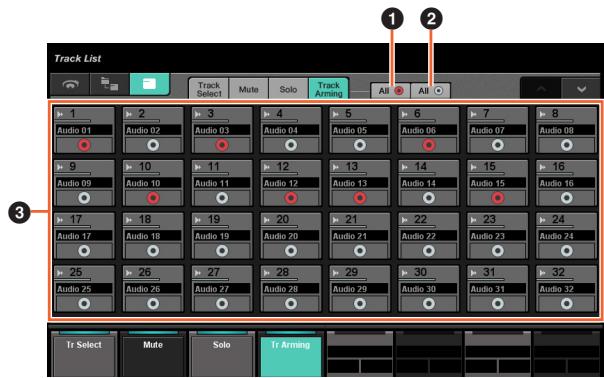
Task: Click the track 31 header arrow icon
Action: pyautogui.click(x=474, y=272)
